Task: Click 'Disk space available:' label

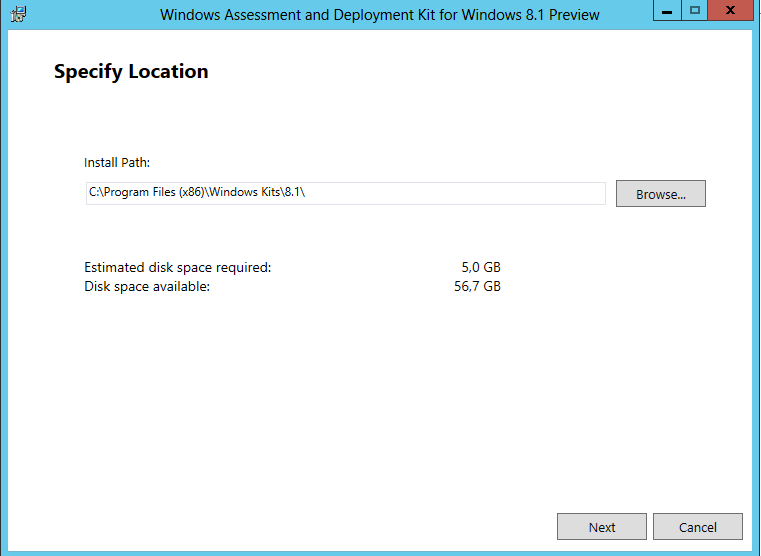Action: 147,287
